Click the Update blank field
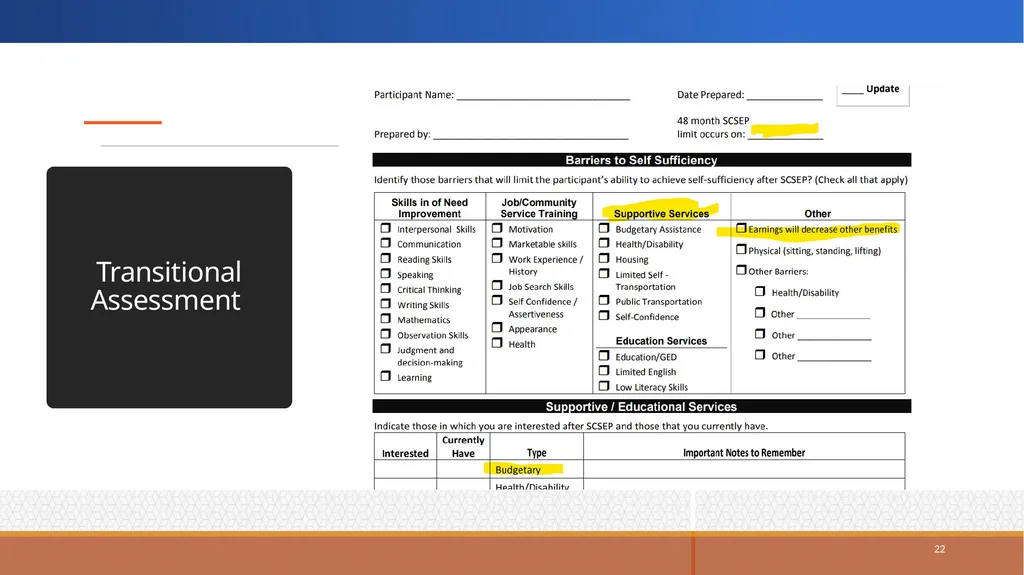The width and height of the screenshot is (1024, 575). 852,90
